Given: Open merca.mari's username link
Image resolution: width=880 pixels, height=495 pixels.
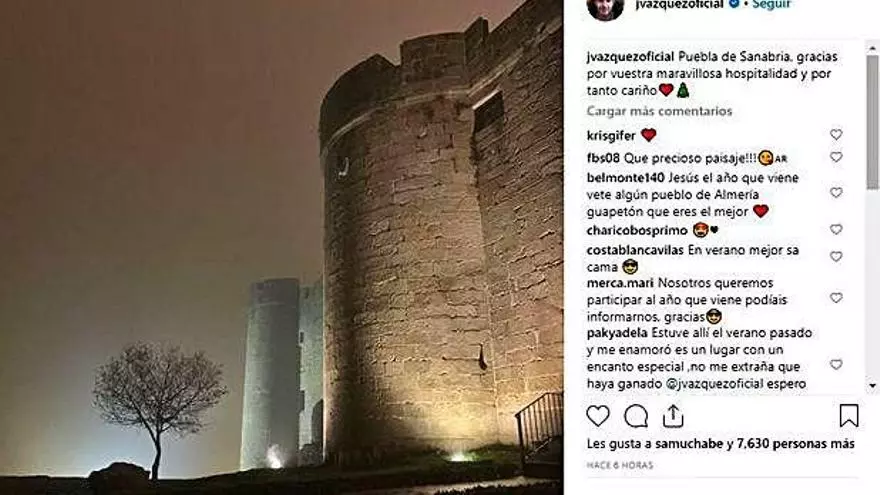Looking at the screenshot, I should (620, 283).
